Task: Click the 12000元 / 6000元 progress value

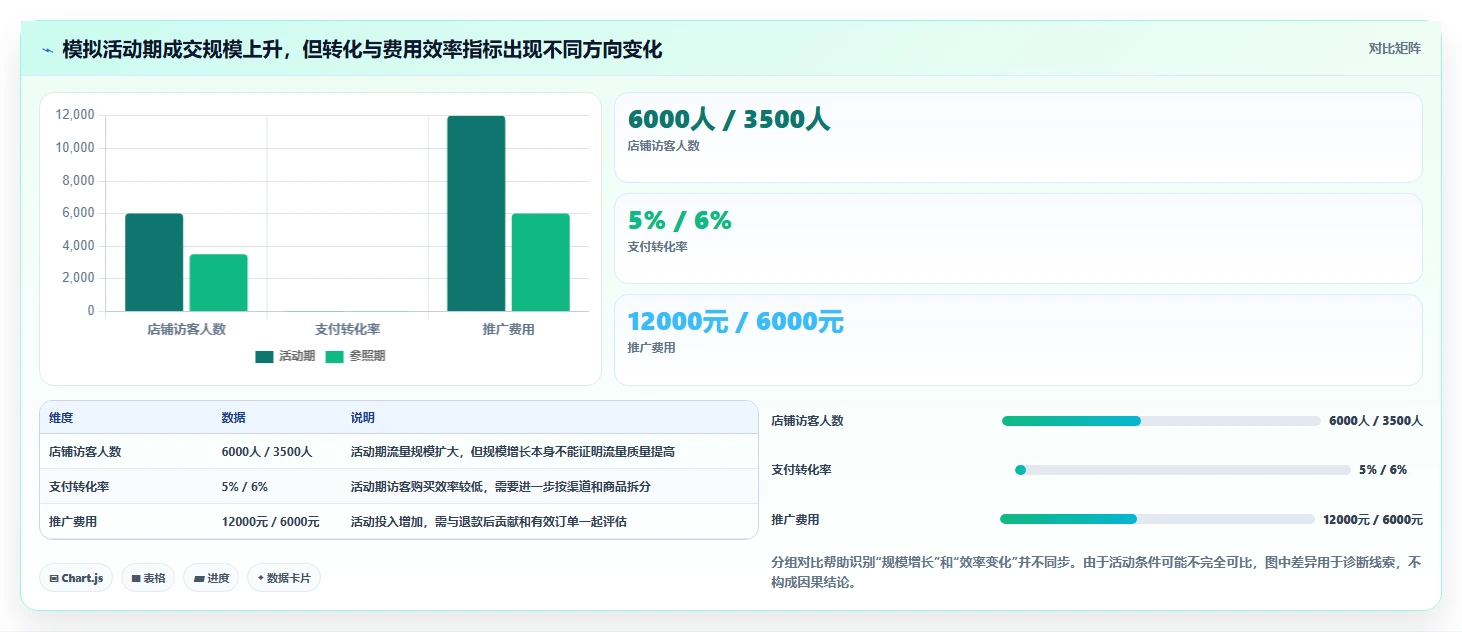Action: (1373, 520)
